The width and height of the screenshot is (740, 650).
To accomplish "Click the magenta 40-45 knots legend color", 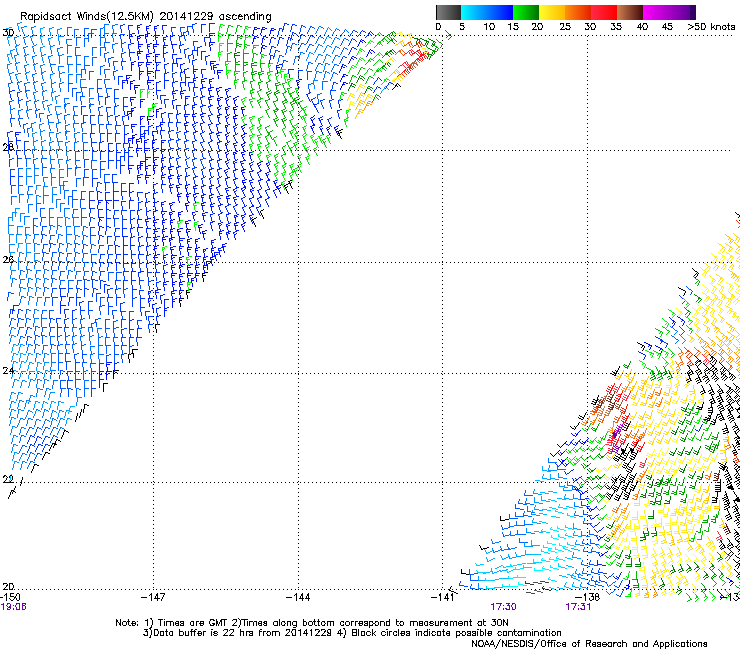I will pyautogui.click(x=656, y=12).
